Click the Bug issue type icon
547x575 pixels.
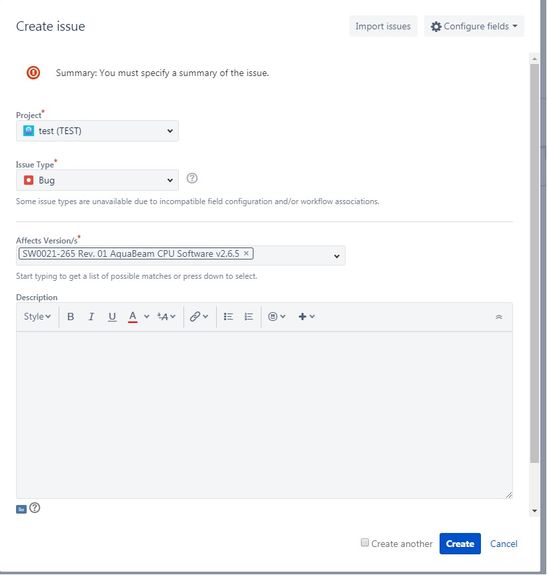pos(29,180)
